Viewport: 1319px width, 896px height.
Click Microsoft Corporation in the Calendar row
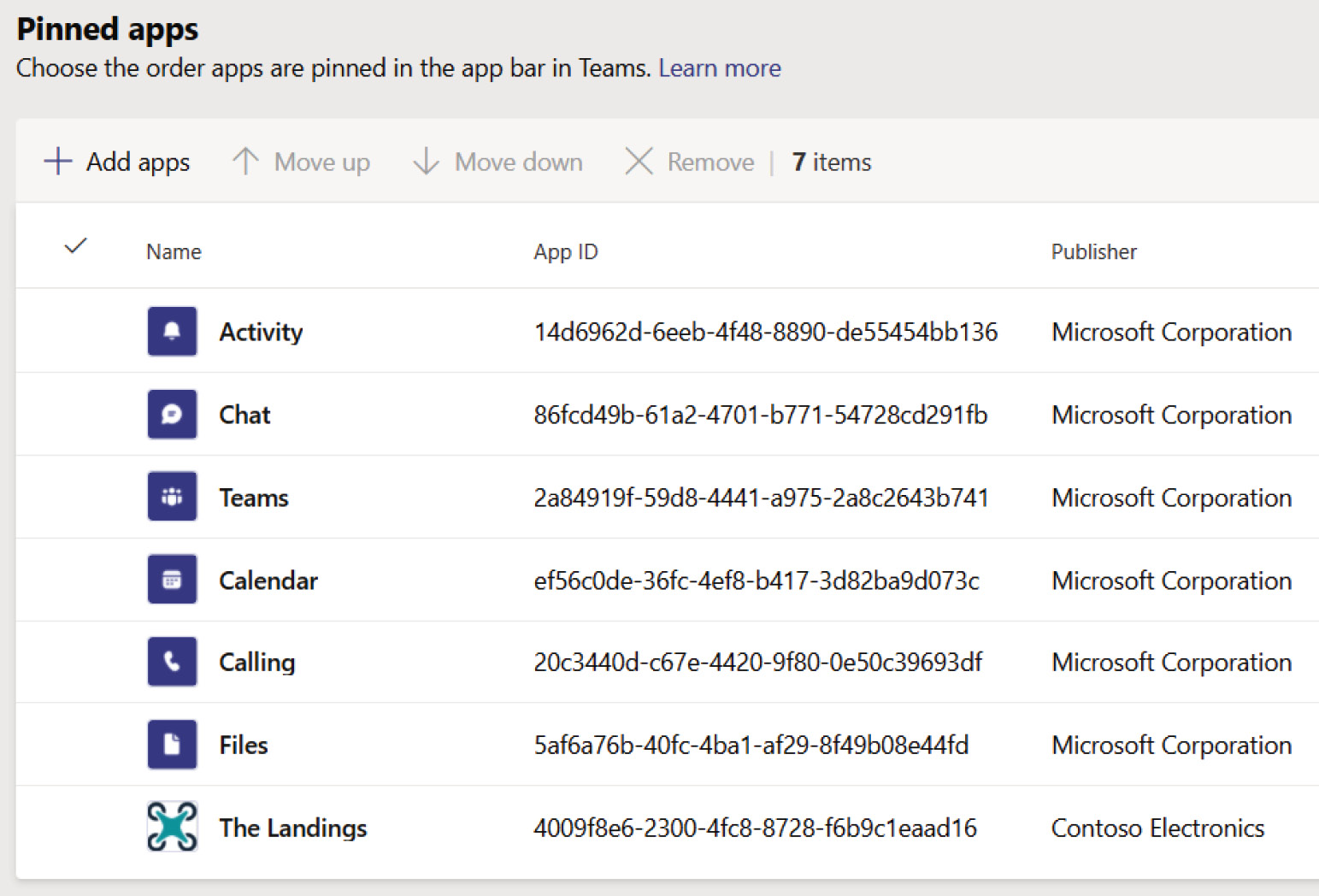point(1171,581)
